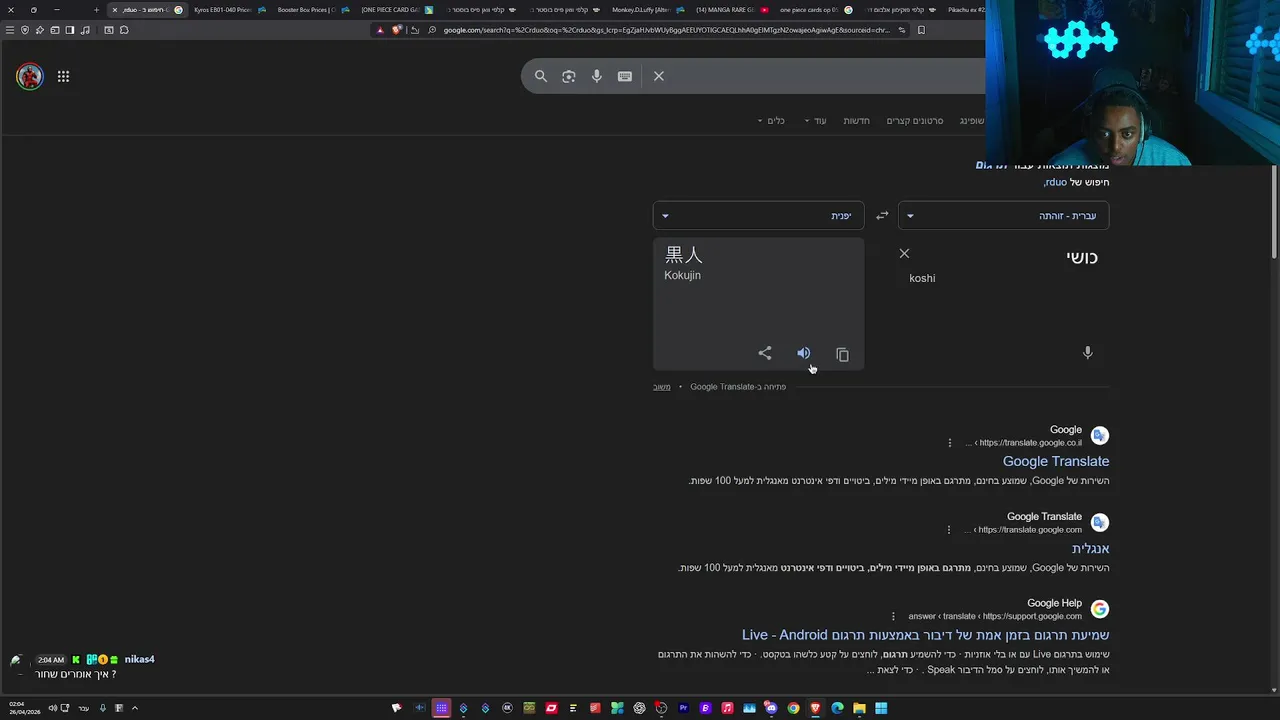Click the magnifier search icon in search bar
The width and height of the screenshot is (1280, 720).
[x=541, y=76]
